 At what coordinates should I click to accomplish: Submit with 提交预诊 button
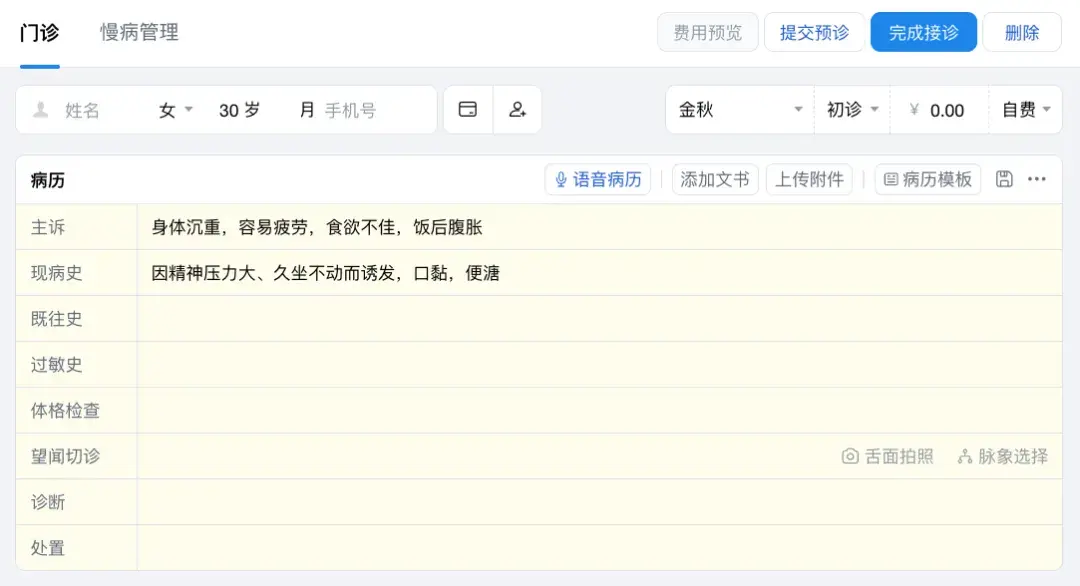coord(814,32)
